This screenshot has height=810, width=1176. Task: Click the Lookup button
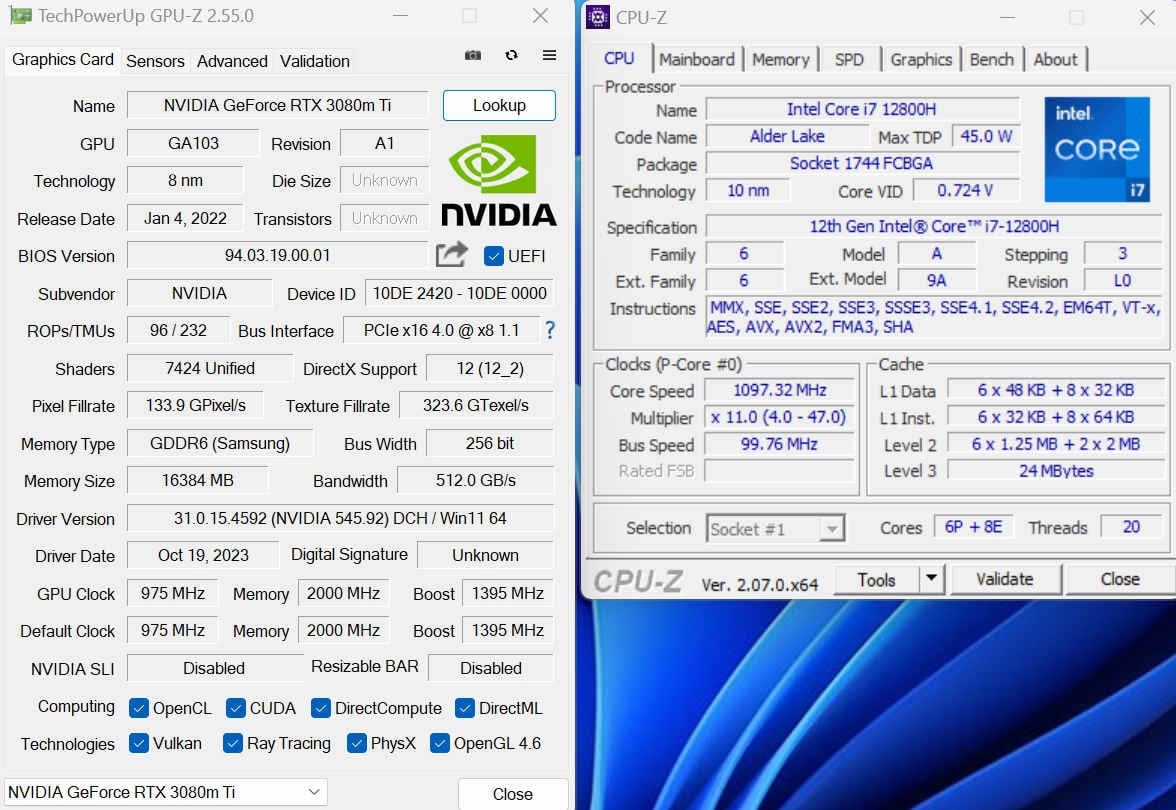(x=499, y=106)
